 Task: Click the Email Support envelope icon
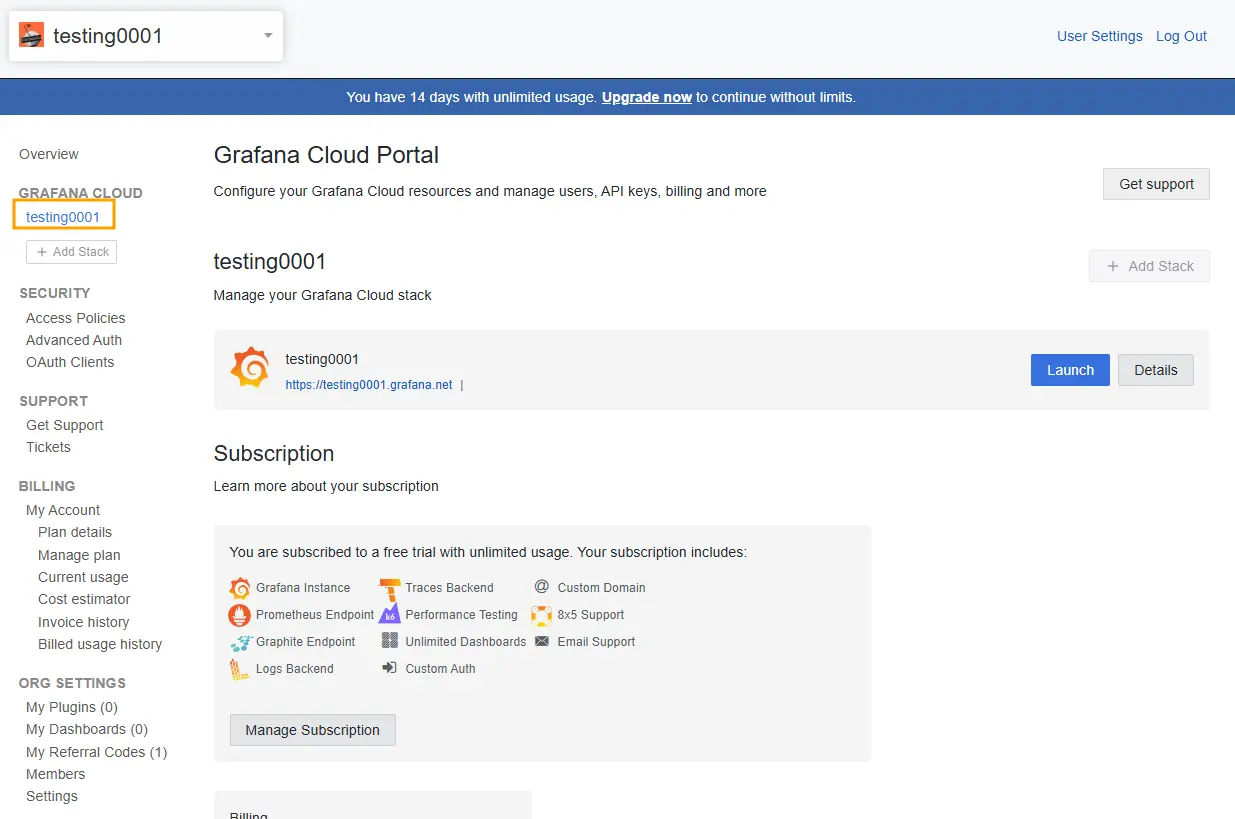coord(542,641)
